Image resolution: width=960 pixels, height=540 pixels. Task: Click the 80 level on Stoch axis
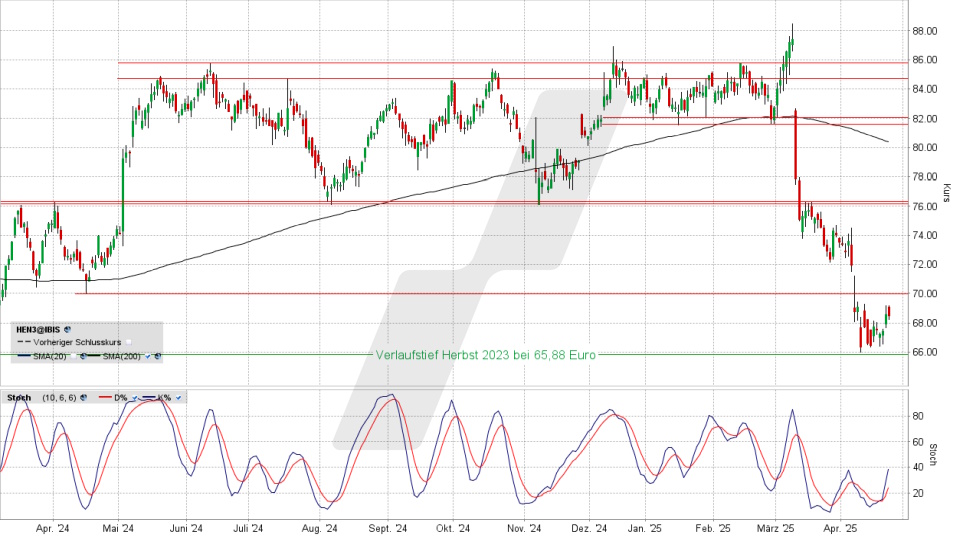point(918,416)
